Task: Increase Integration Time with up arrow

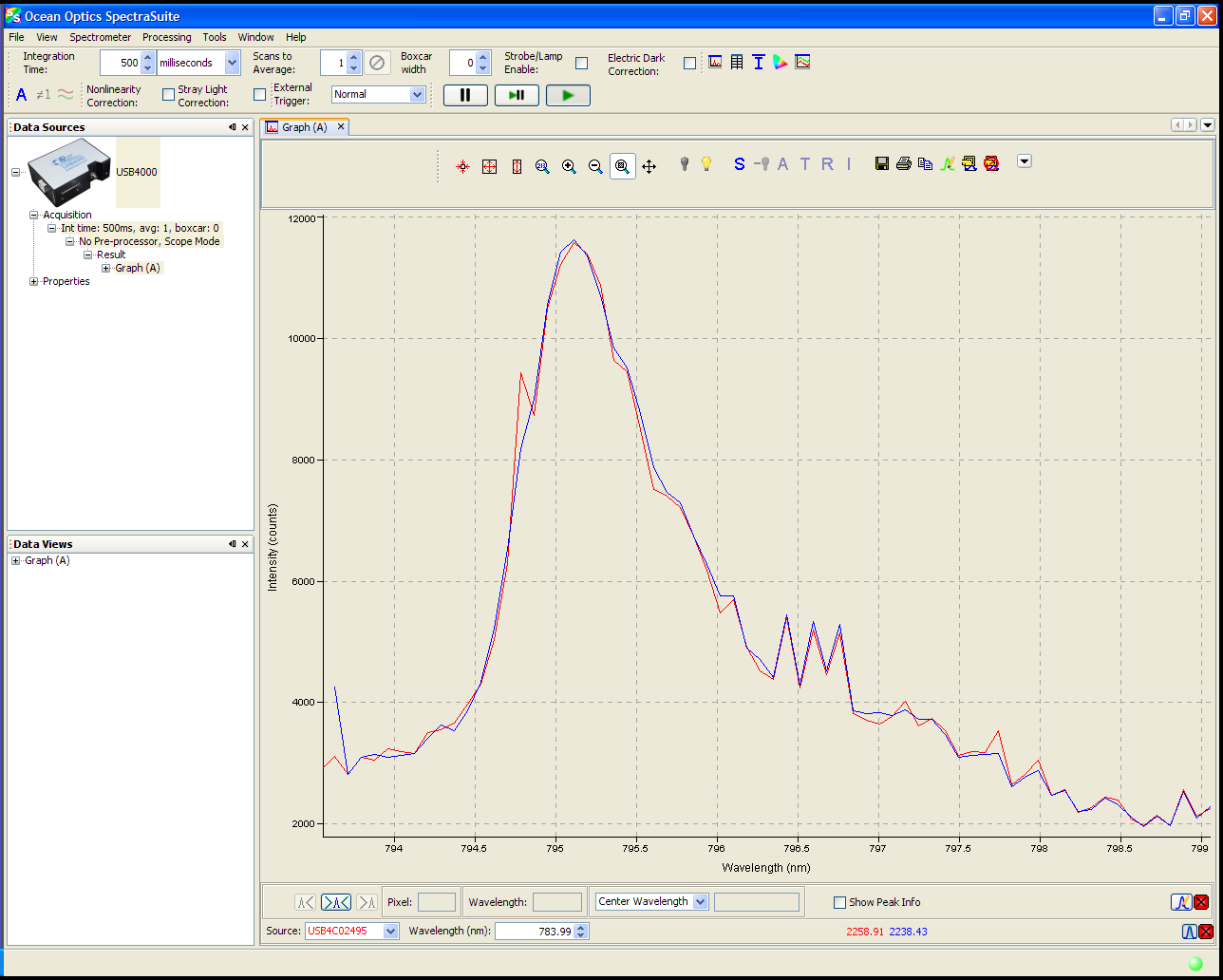Action: point(147,57)
